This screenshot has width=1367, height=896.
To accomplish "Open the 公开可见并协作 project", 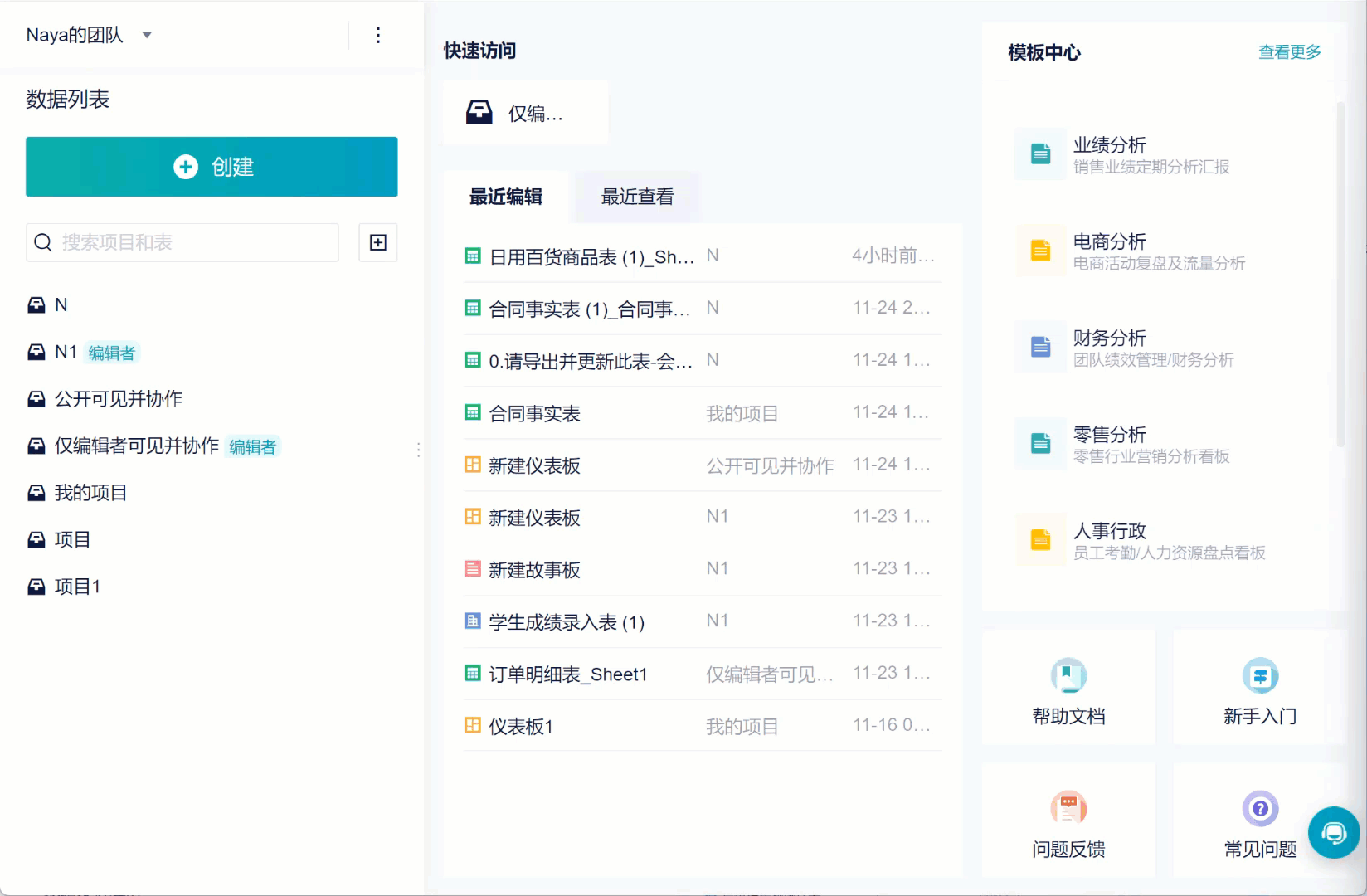I will click(118, 399).
